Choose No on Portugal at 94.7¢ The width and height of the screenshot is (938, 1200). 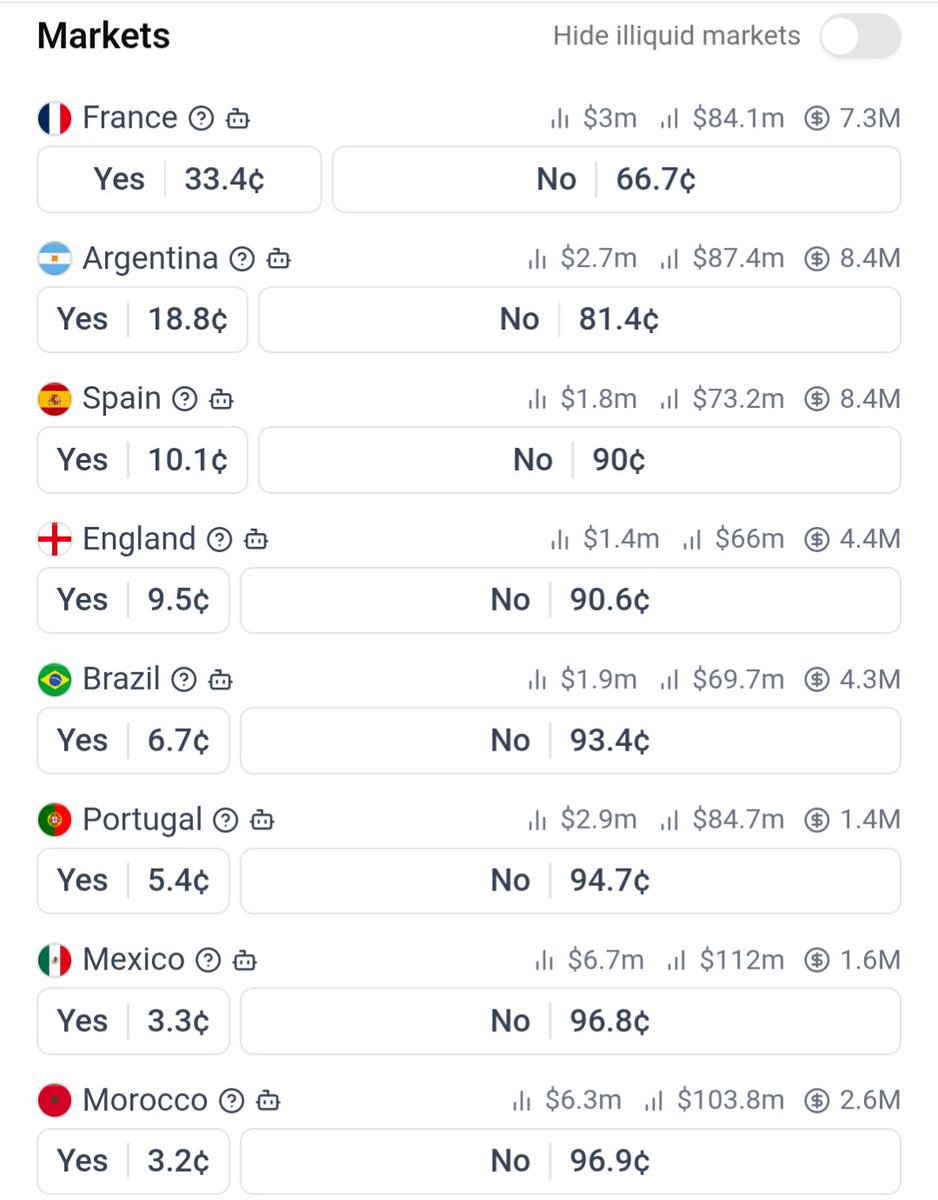570,880
